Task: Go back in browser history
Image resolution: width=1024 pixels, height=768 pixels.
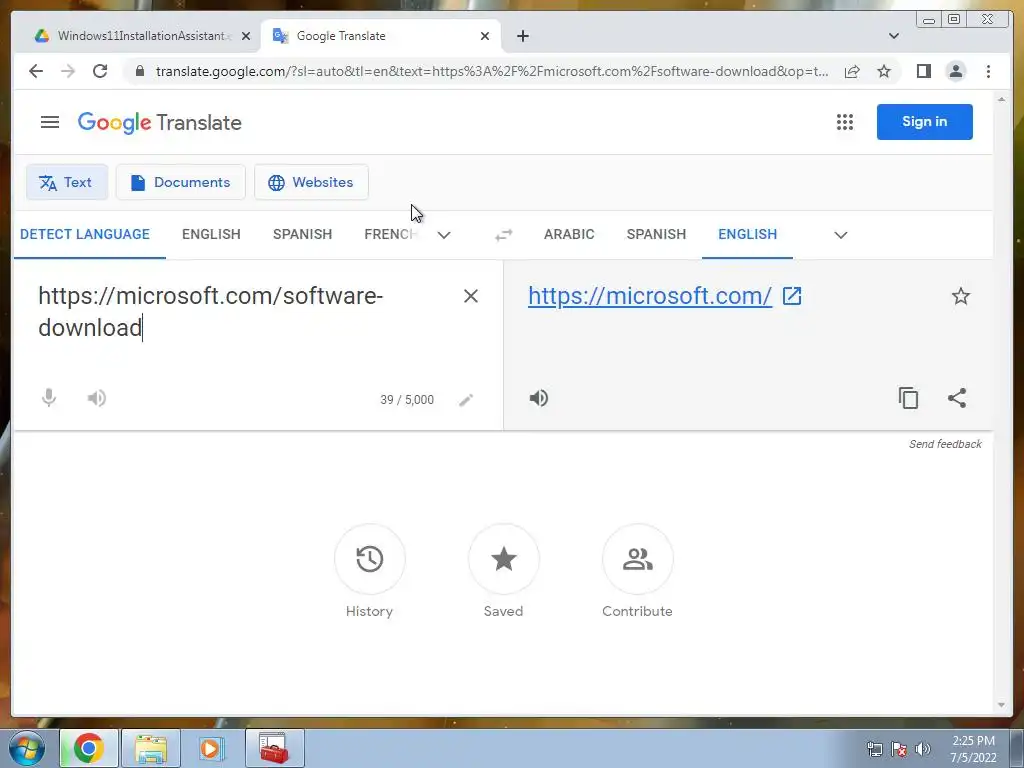Action: pyautogui.click(x=36, y=71)
